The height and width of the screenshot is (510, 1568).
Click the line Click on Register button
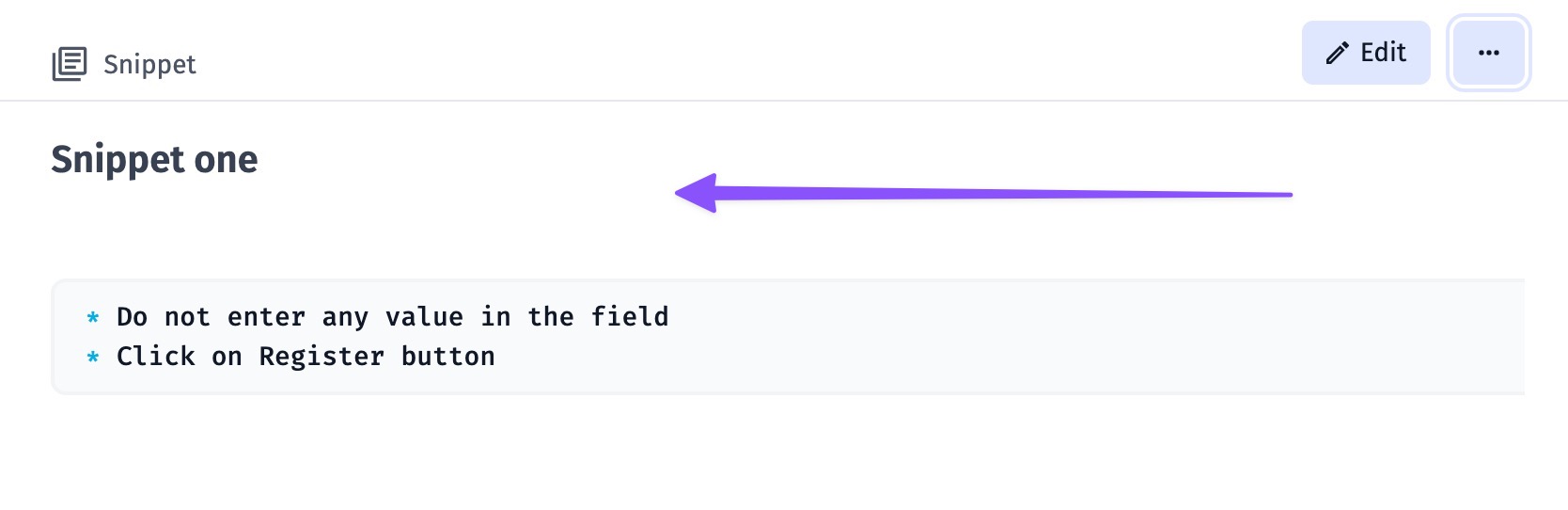click(306, 357)
